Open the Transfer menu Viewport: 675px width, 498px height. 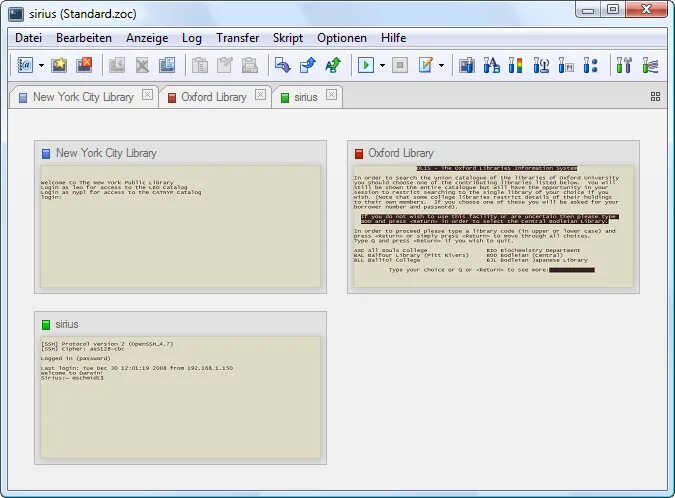(x=238, y=38)
